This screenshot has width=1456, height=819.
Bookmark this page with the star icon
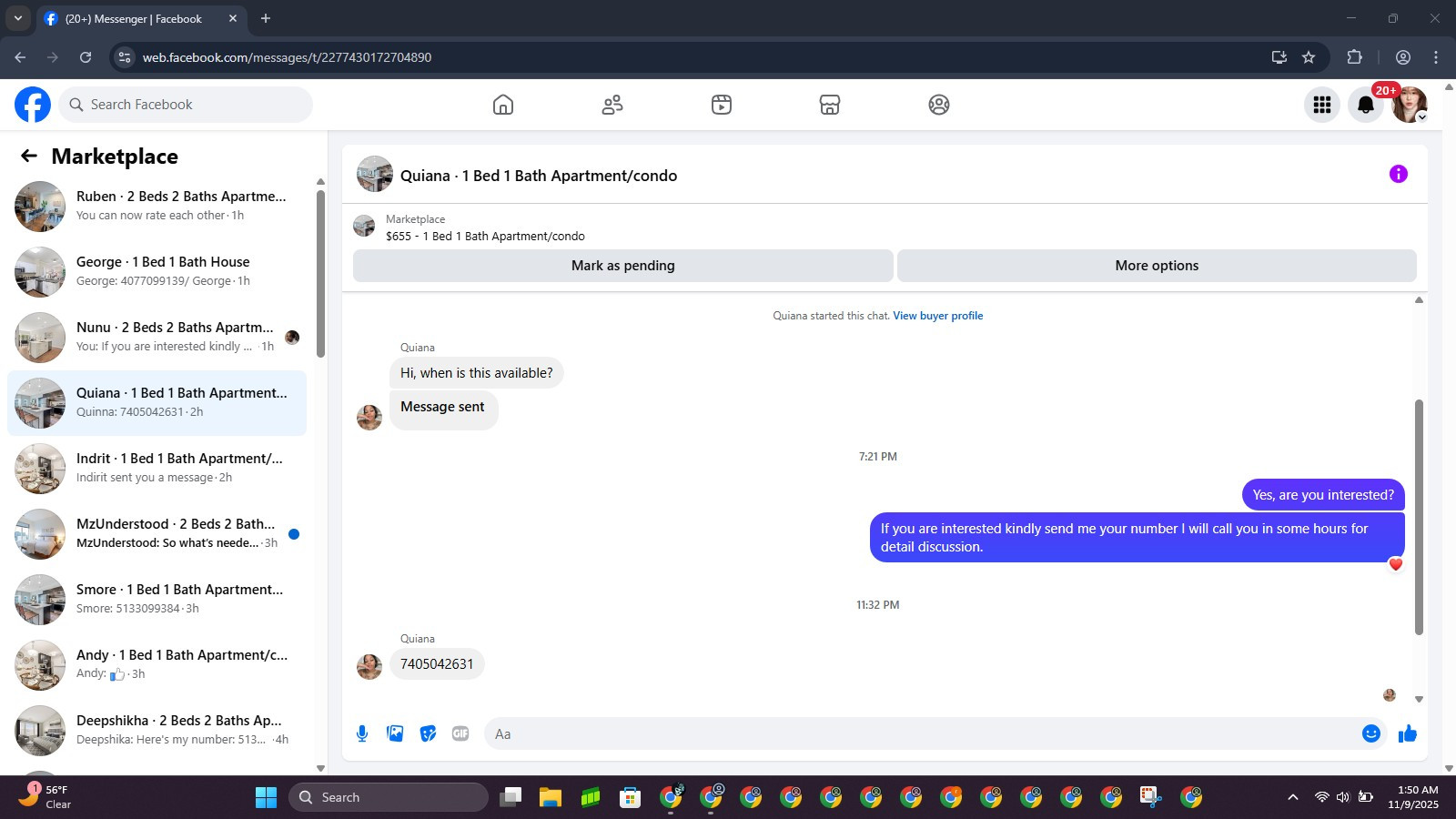1309,57
